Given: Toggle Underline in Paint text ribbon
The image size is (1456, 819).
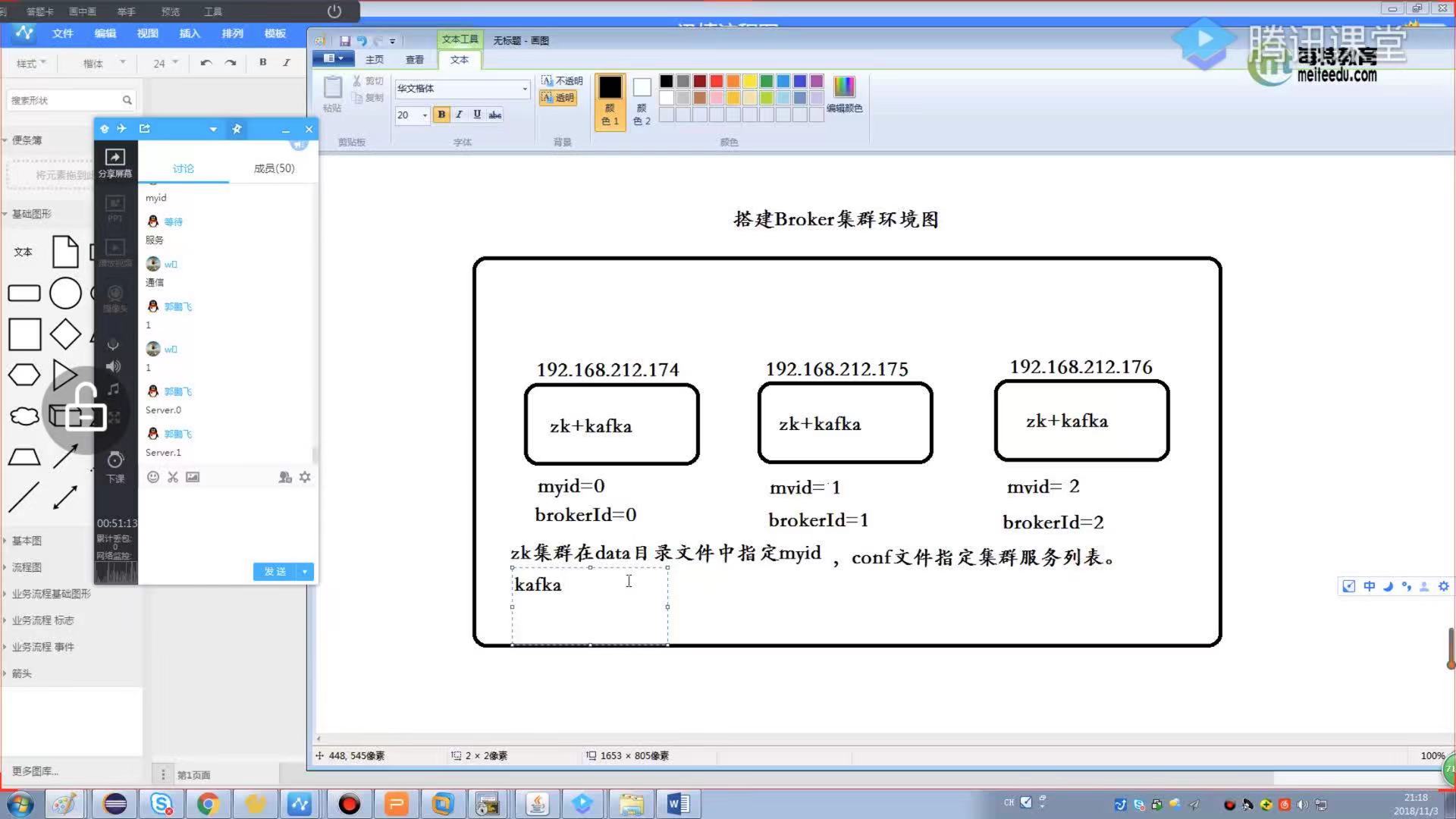Looking at the screenshot, I should coord(477,115).
